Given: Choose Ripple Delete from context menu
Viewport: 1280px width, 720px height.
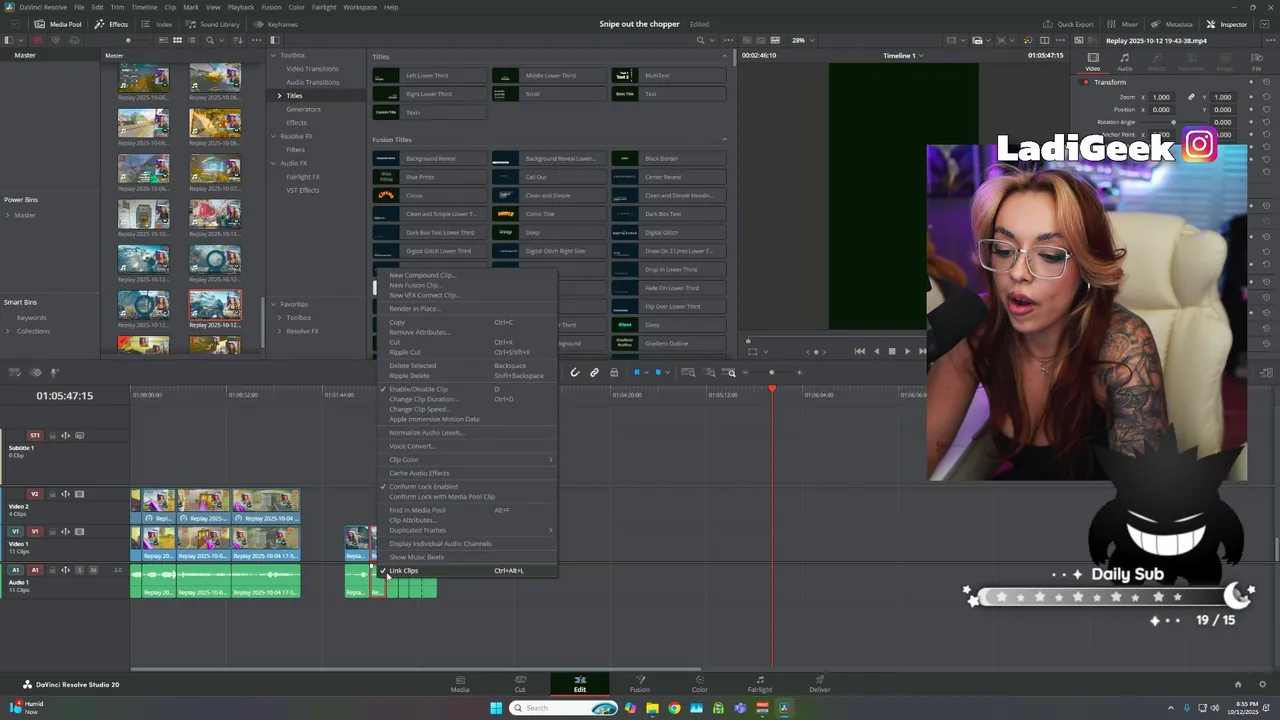Looking at the screenshot, I should [x=466, y=376].
